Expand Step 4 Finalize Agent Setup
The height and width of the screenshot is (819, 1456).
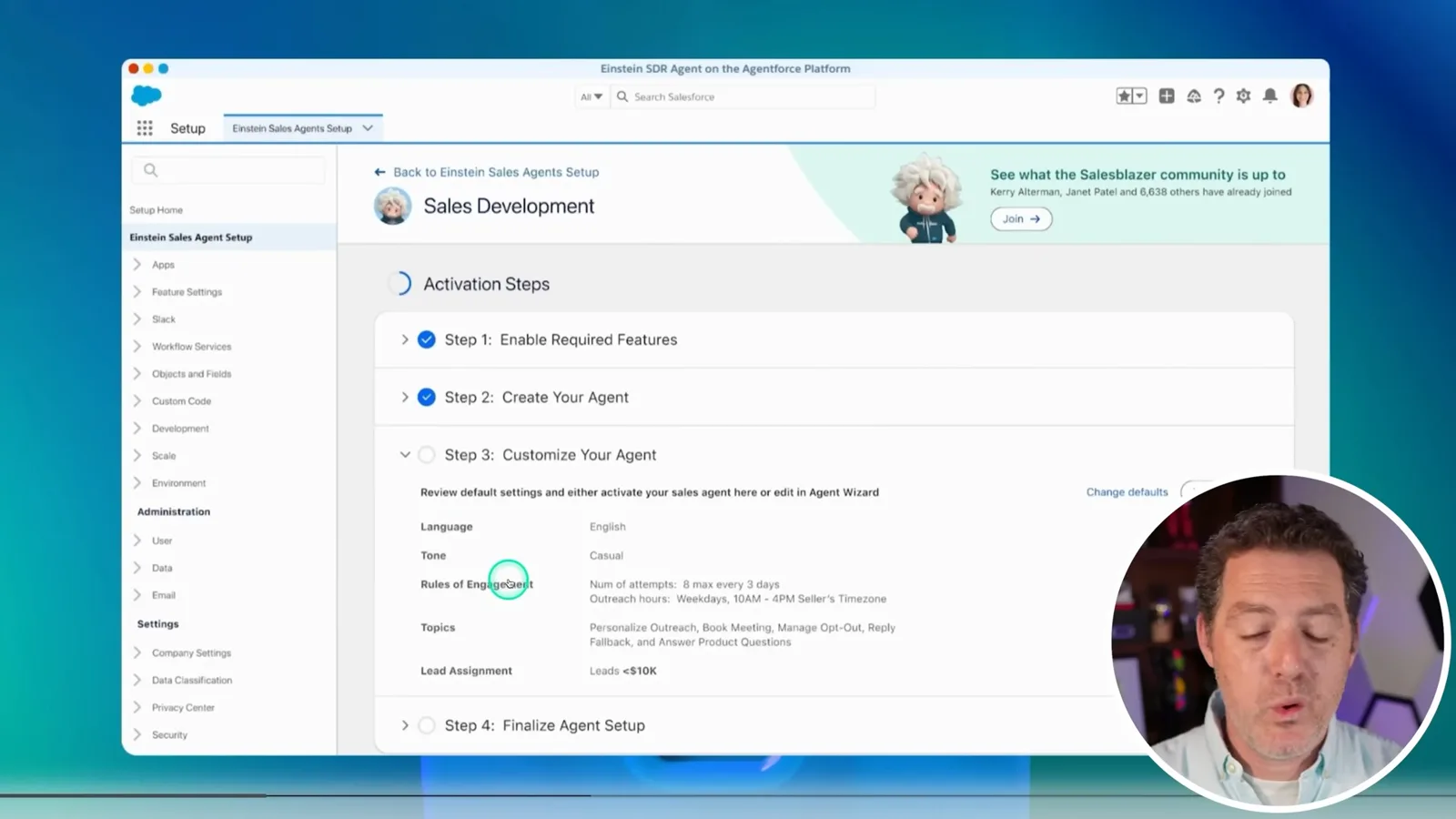(x=405, y=725)
